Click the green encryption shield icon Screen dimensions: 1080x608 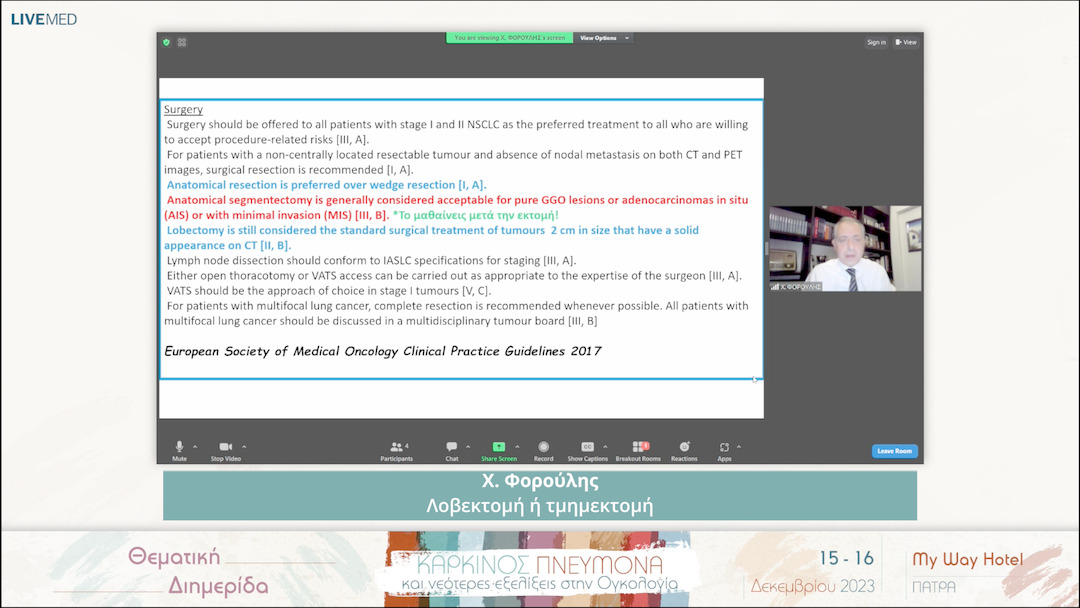point(166,42)
